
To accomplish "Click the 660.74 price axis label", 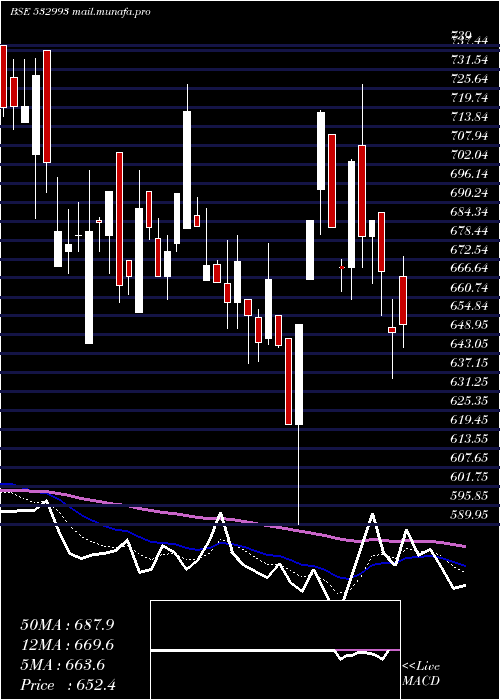I will [x=469, y=288].
